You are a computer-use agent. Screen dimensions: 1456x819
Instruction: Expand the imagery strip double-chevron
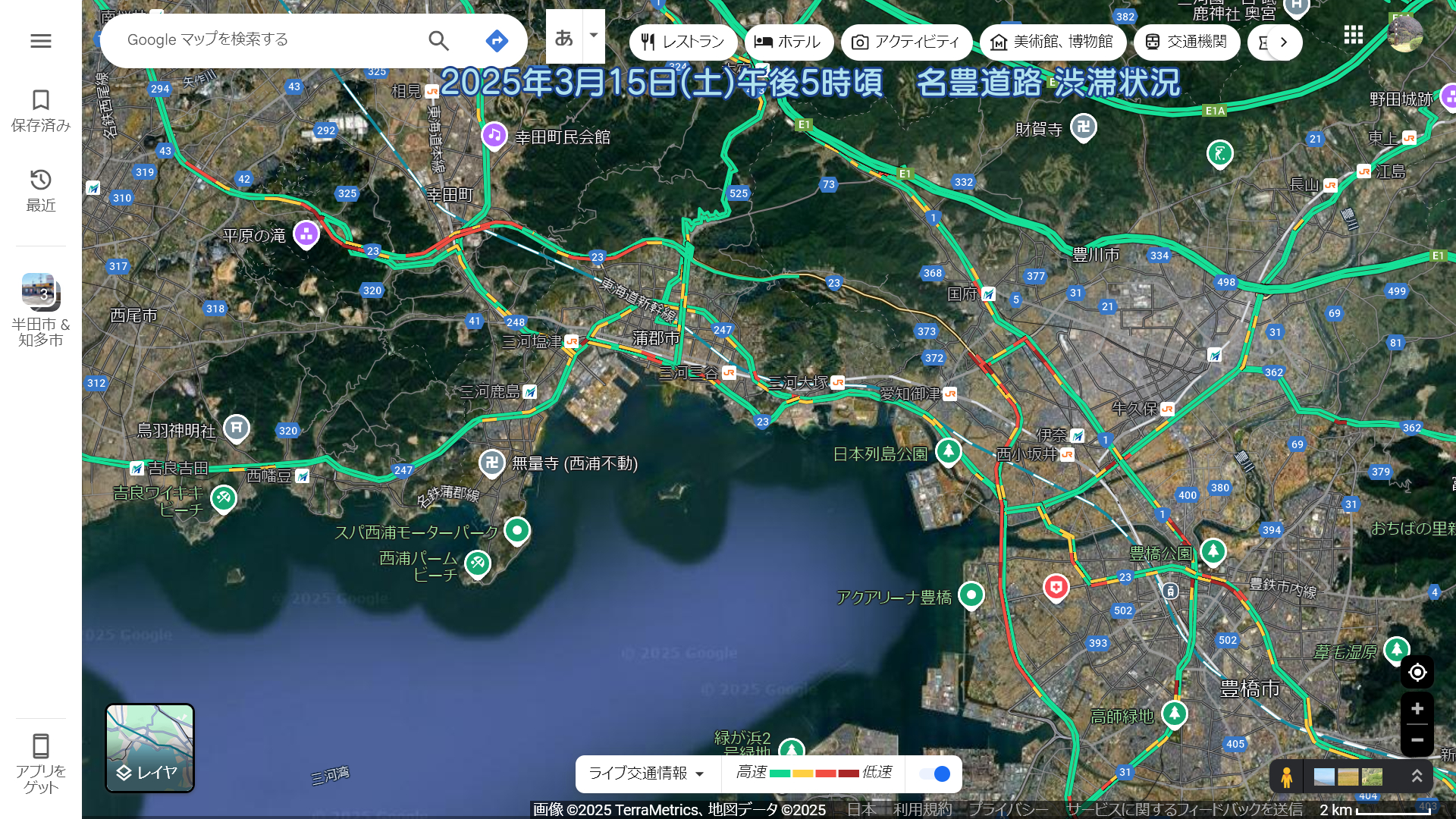(x=1417, y=777)
